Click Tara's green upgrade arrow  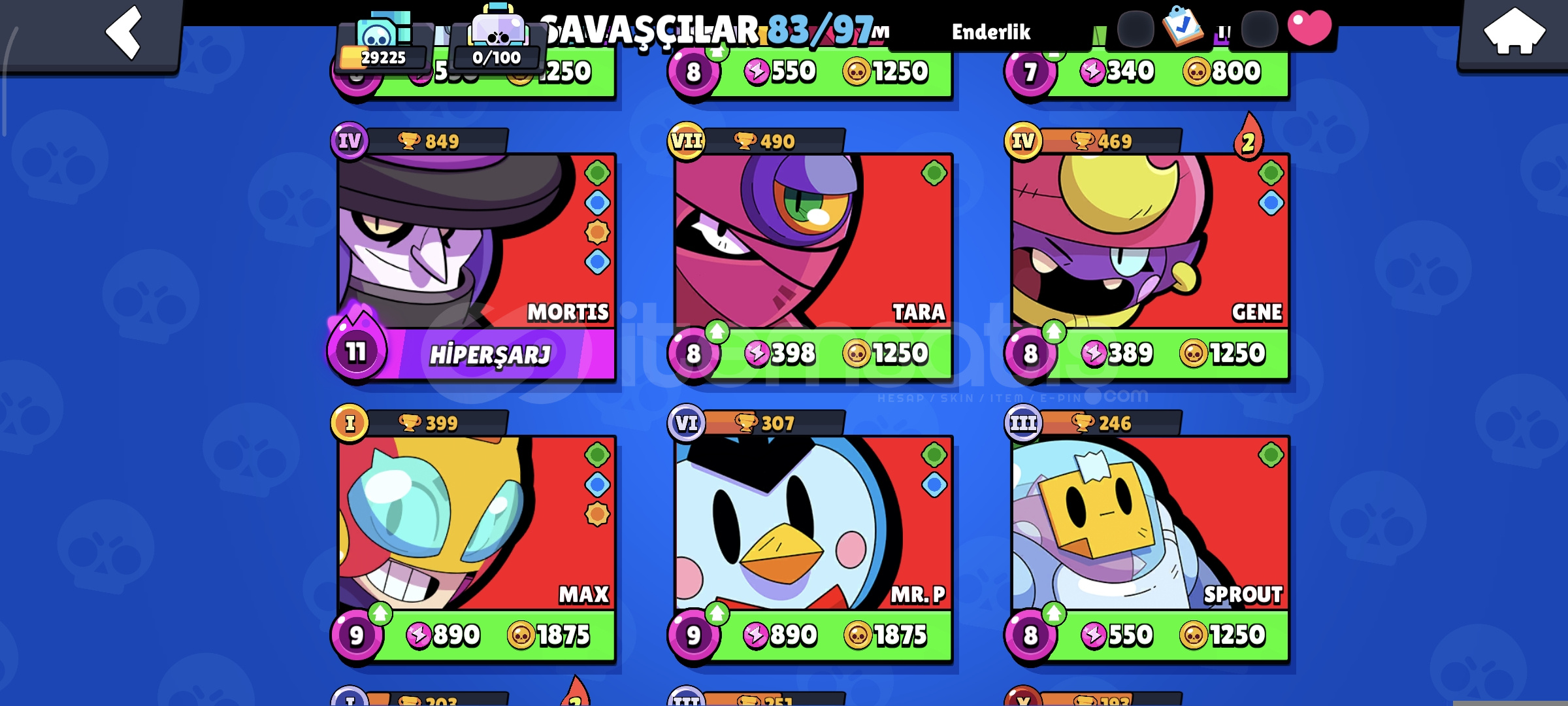click(717, 331)
